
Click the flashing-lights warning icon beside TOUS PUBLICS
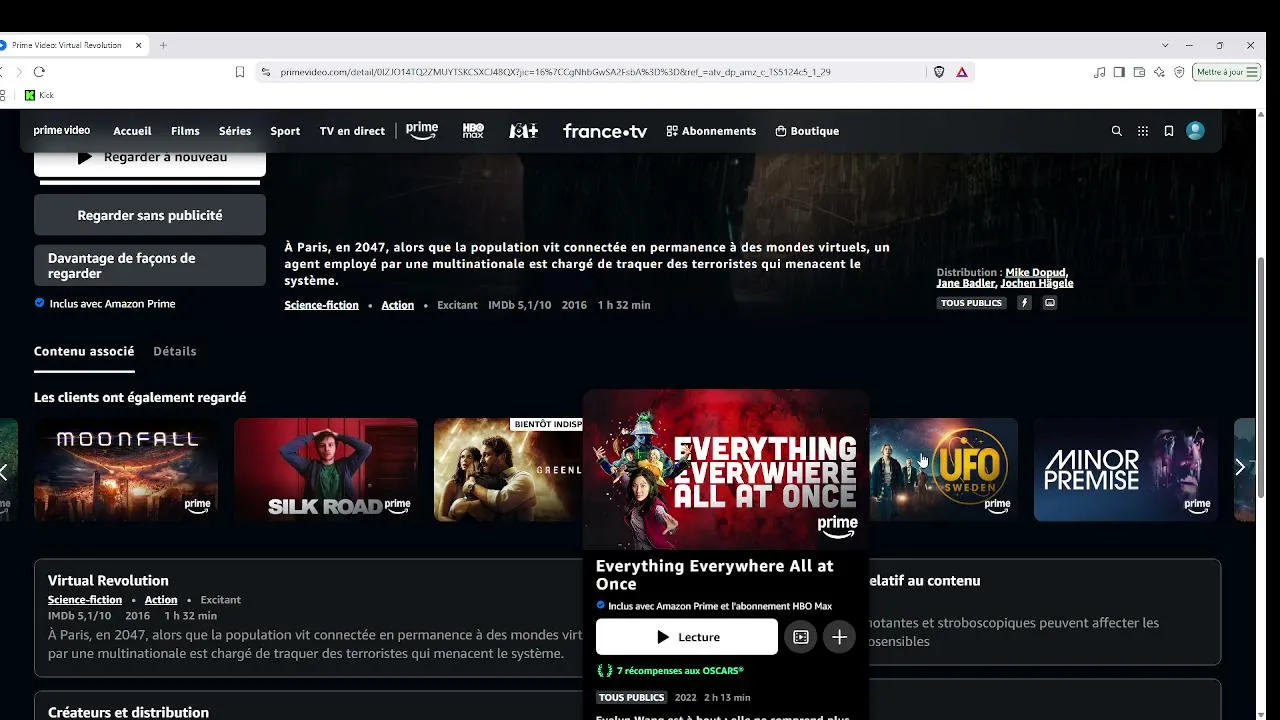pyautogui.click(x=1024, y=303)
